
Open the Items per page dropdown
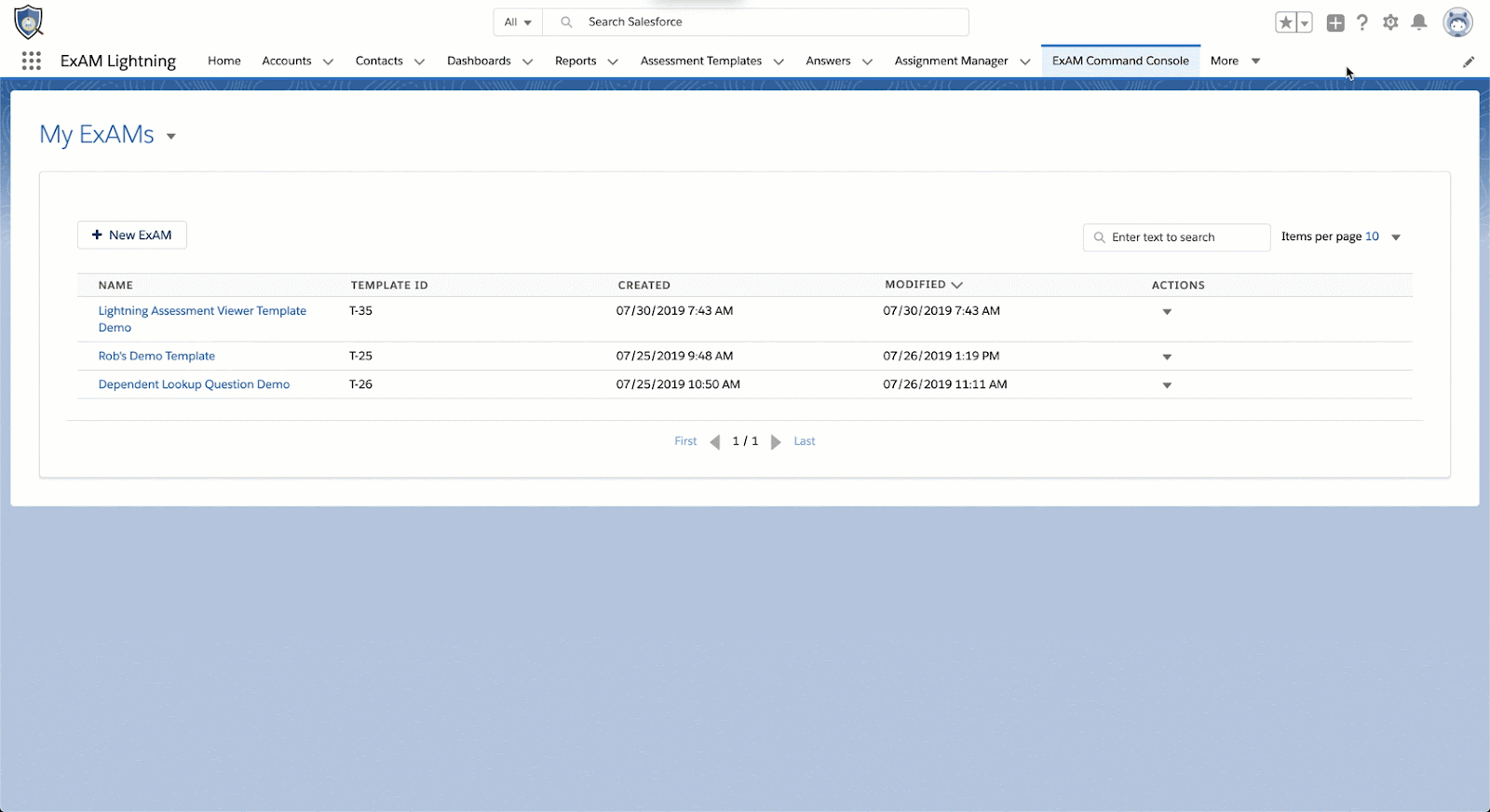click(1395, 237)
